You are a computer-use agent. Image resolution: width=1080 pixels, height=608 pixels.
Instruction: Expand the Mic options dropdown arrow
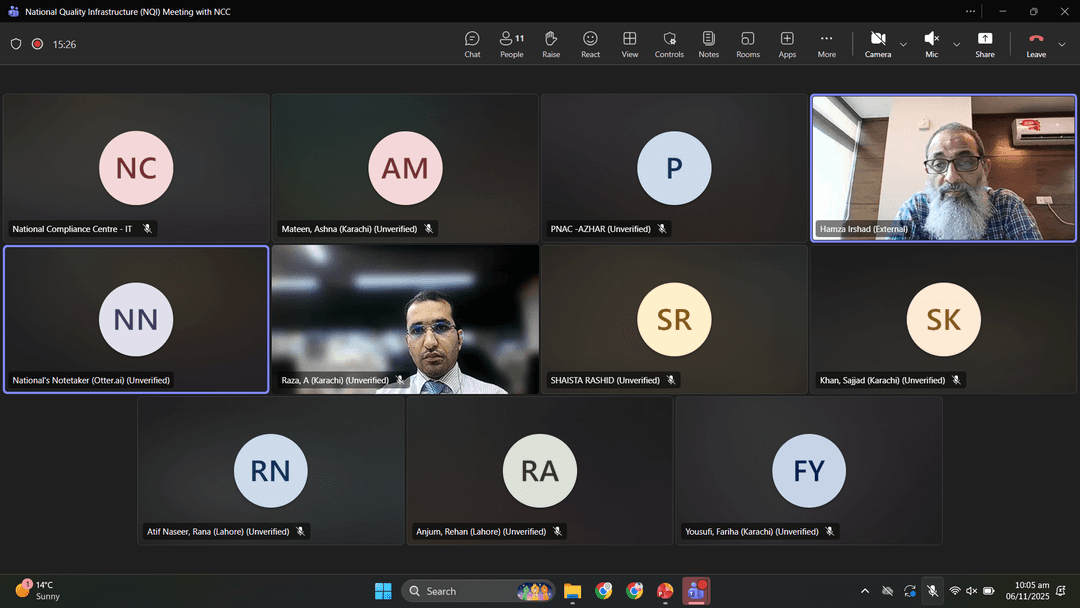(956, 44)
